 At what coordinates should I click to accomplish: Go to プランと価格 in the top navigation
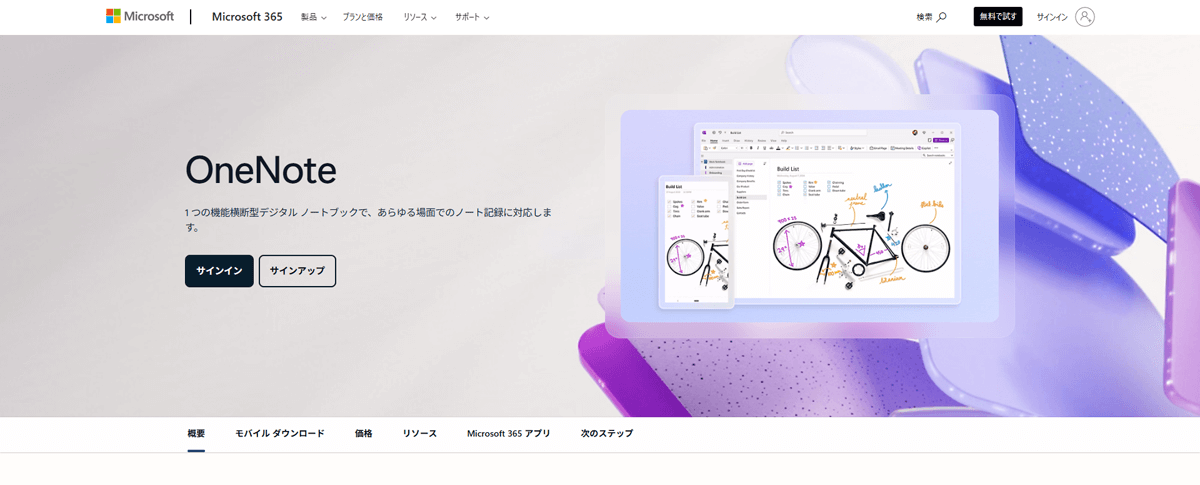[364, 17]
